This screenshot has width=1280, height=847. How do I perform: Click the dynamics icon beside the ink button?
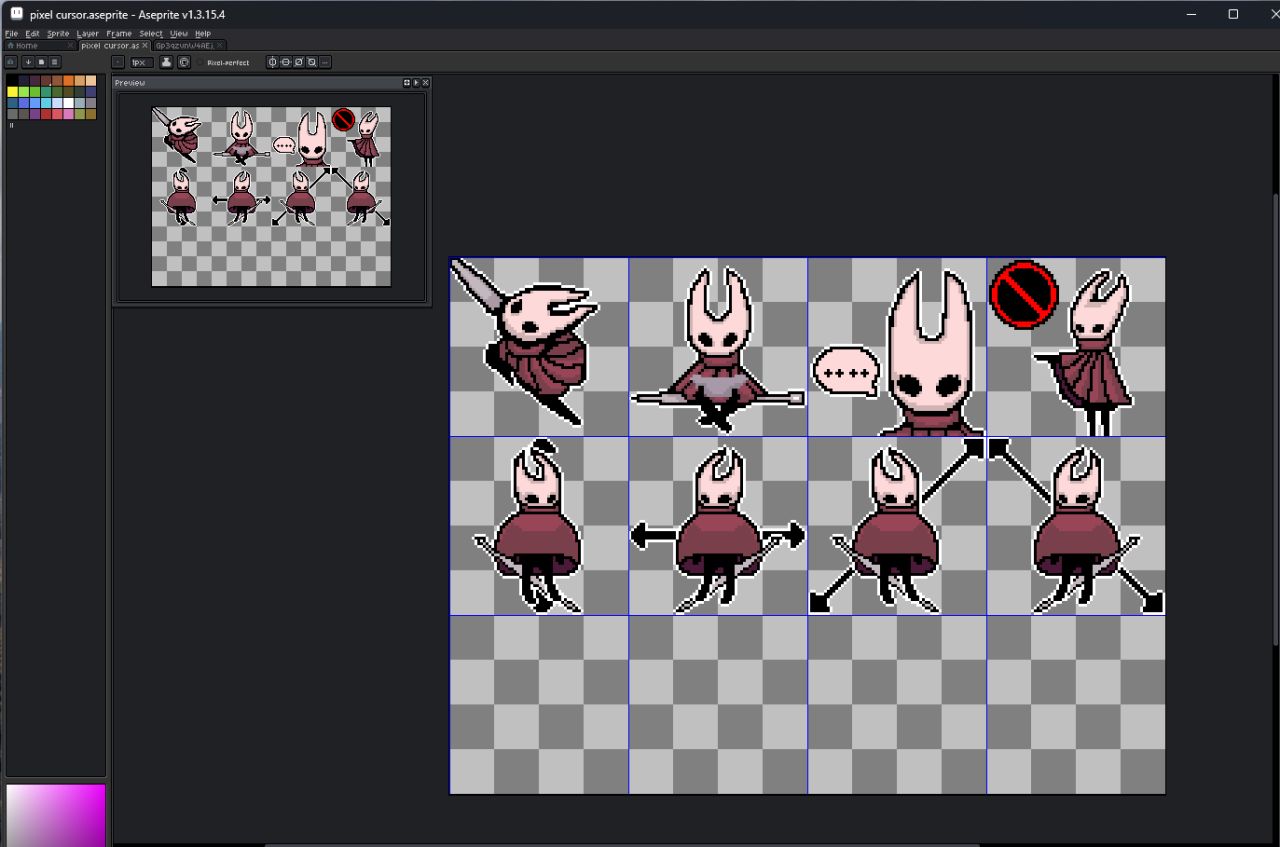coord(184,62)
